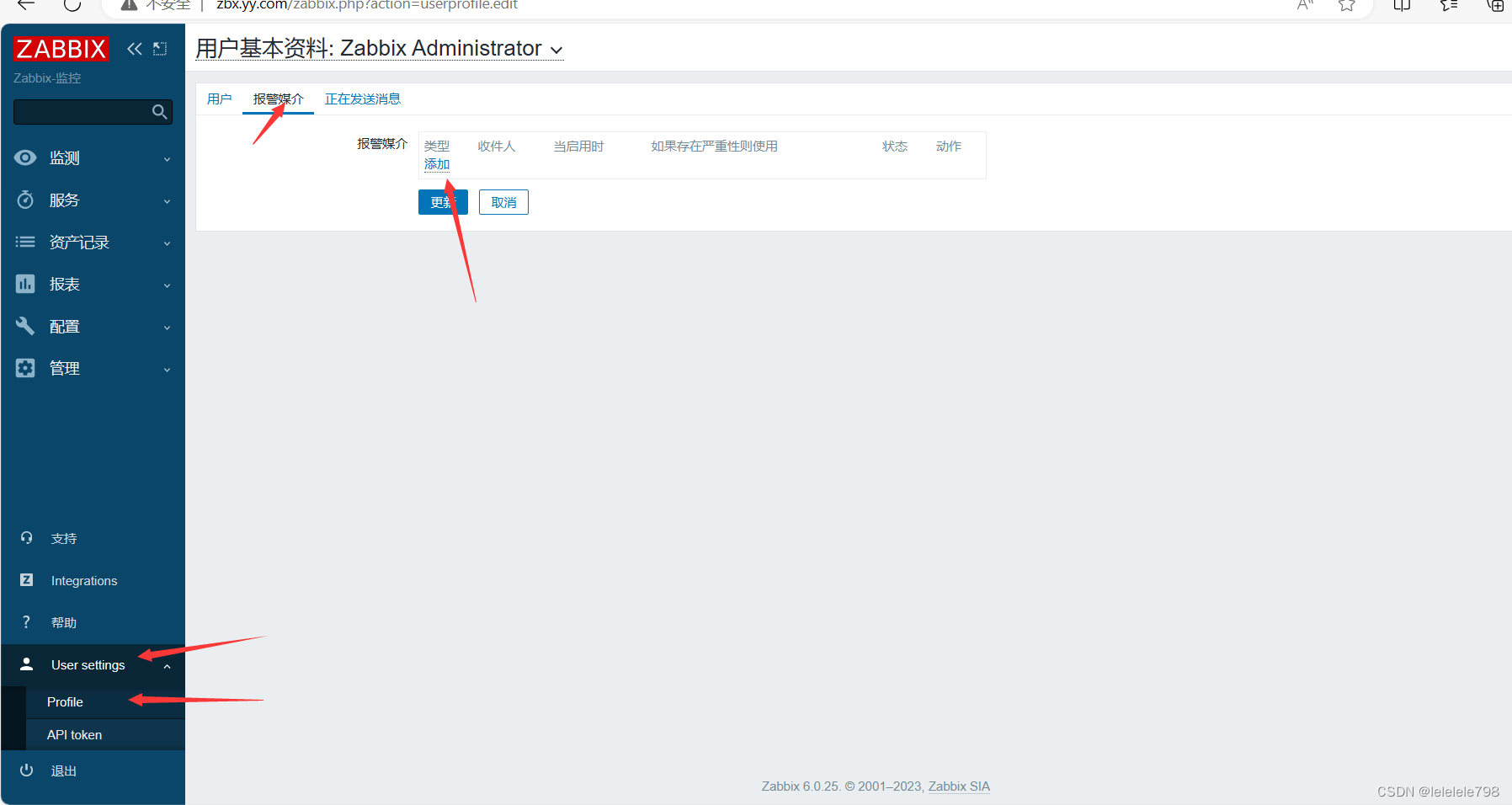Click the browser address bar URL
The height and width of the screenshot is (805, 1512).
(x=367, y=4)
